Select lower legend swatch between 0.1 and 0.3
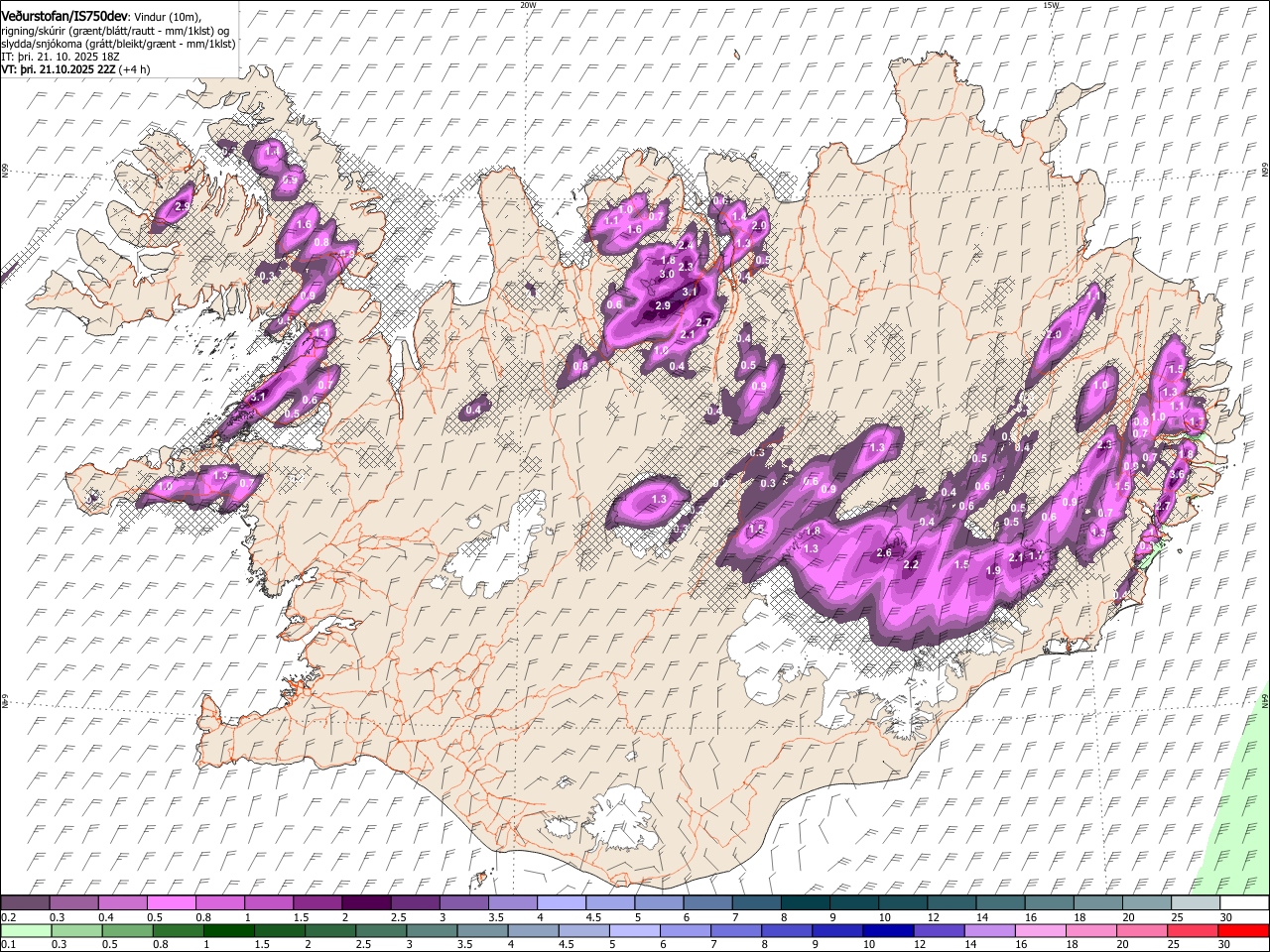This screenshot has height=952, width=1270. (26, 931)
